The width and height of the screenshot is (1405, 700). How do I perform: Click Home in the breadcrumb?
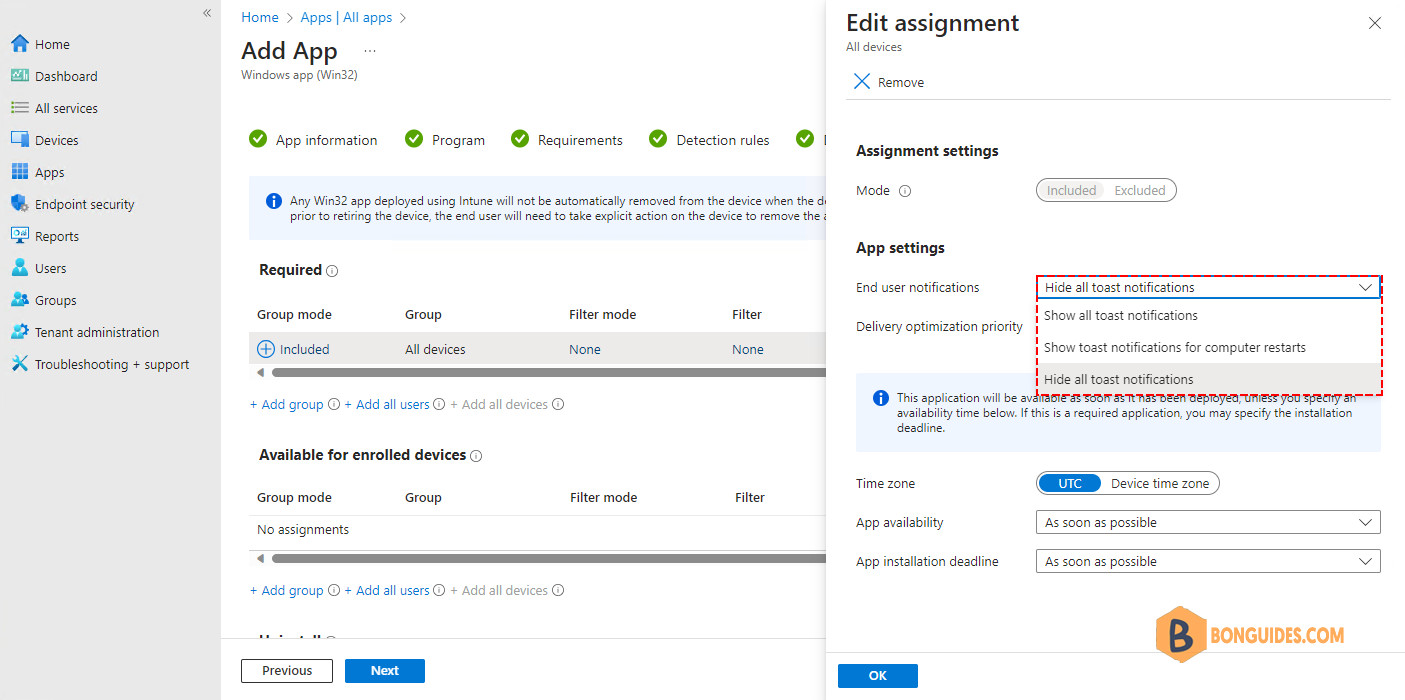coord(260,17)
